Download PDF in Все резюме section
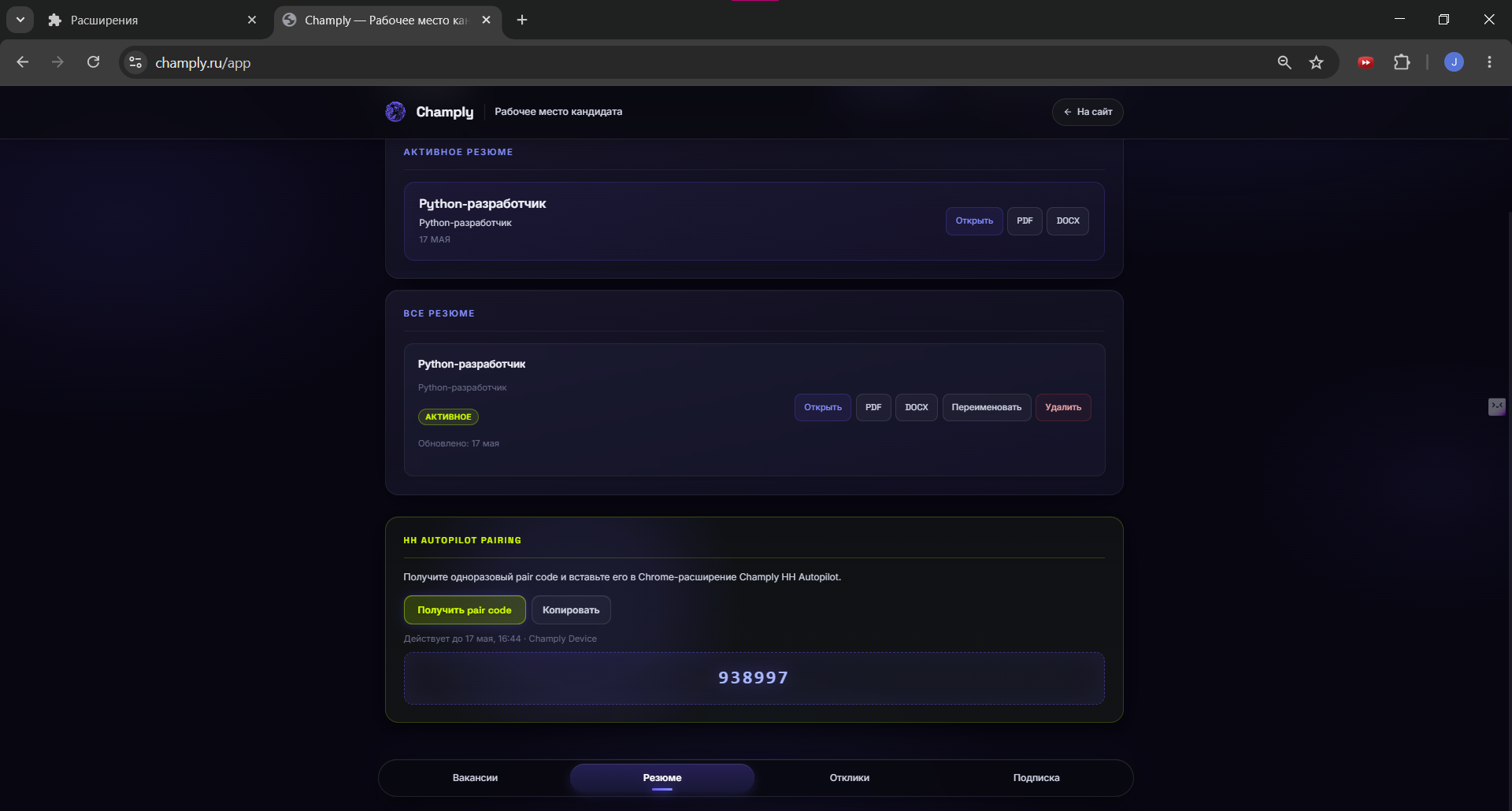Screen dimensions: 1512x811 tap(873, 407)
